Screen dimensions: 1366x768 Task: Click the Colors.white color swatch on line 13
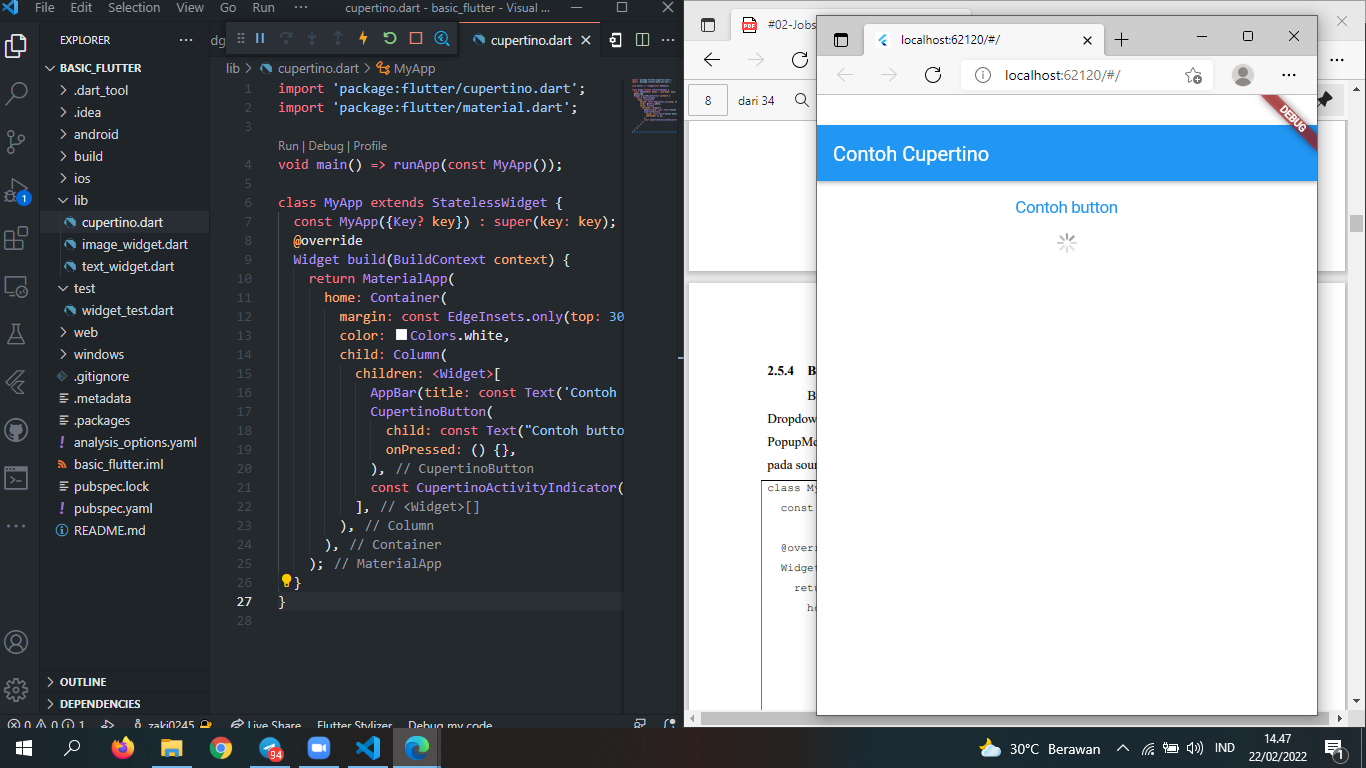400,335
